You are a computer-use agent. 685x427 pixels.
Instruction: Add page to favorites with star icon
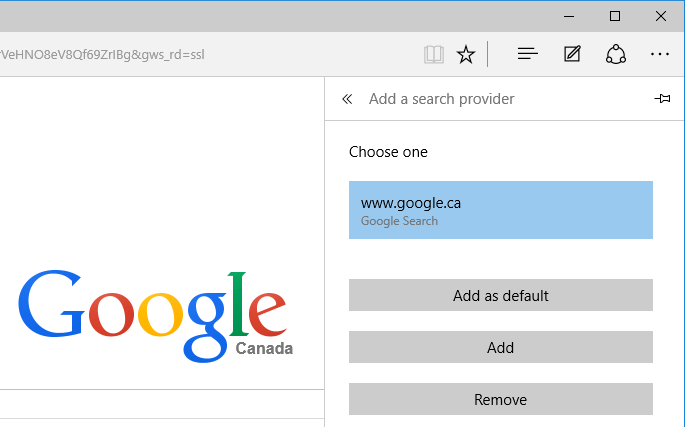click(x=466, y=55)
